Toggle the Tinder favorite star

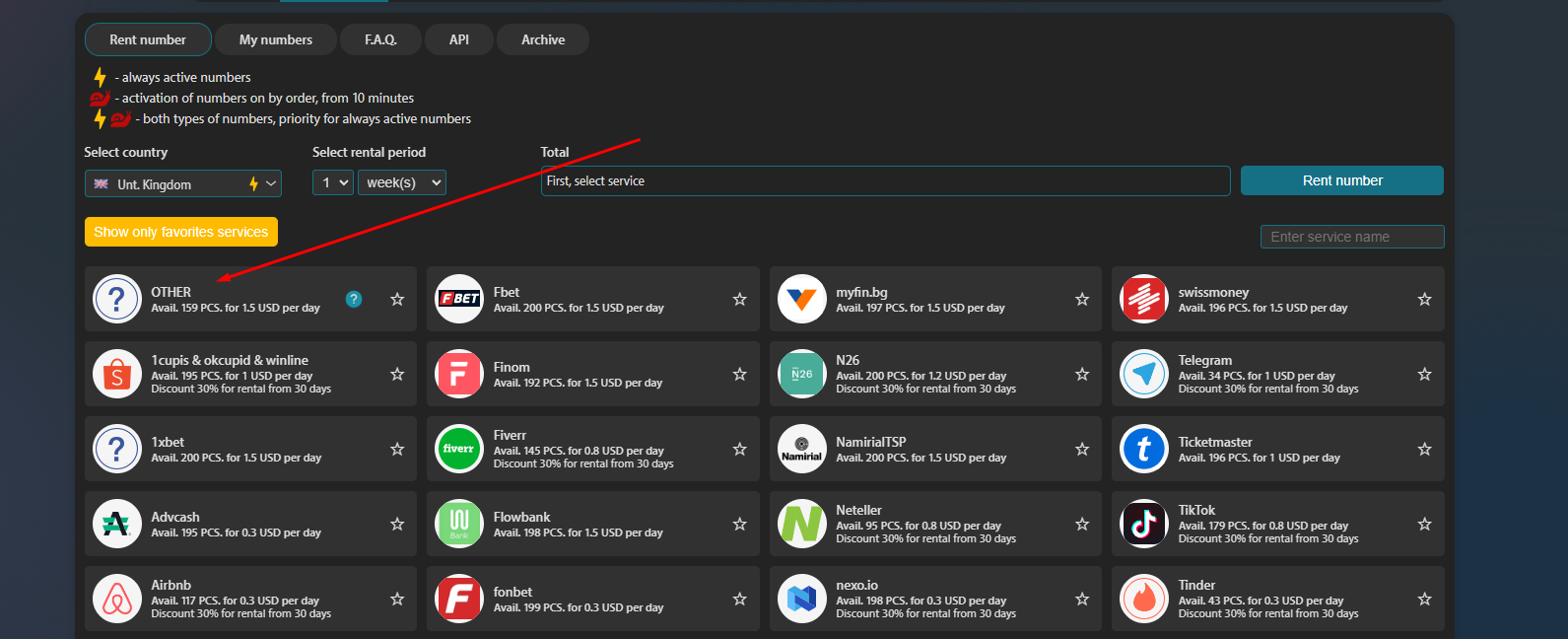tap(1425, 599)
